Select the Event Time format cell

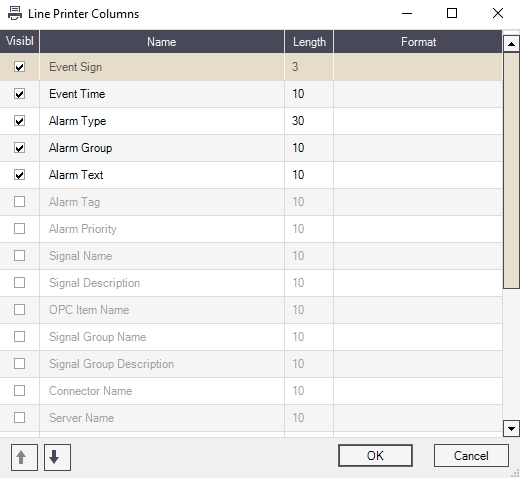pyautogui.click(x=418, y=94)
